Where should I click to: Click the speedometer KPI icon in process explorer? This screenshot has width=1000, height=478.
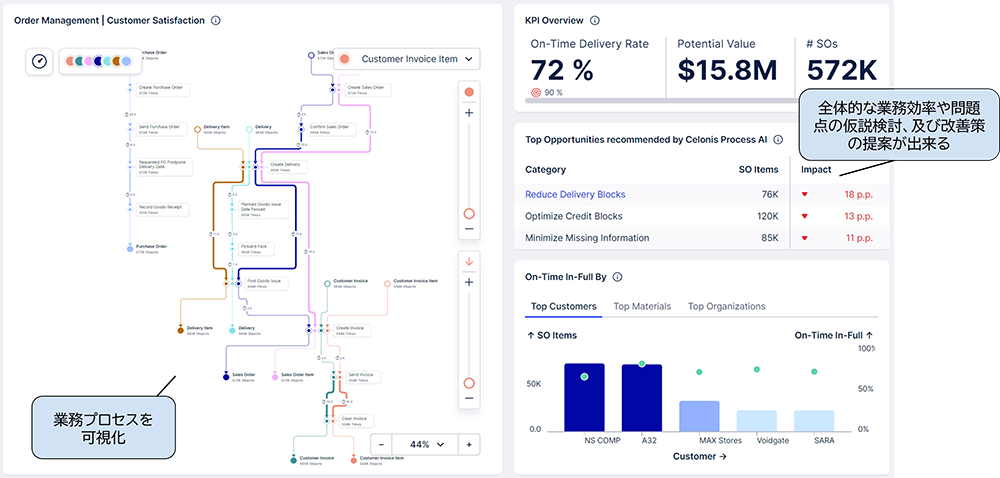pos(39,61)
